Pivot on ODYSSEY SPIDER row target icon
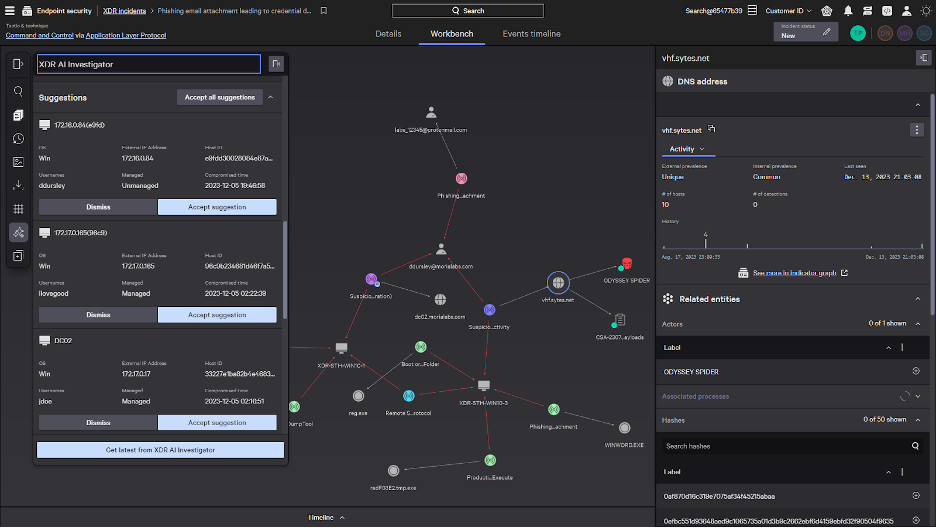The height and width of the screenshot is (528, 936). (916, 371)
